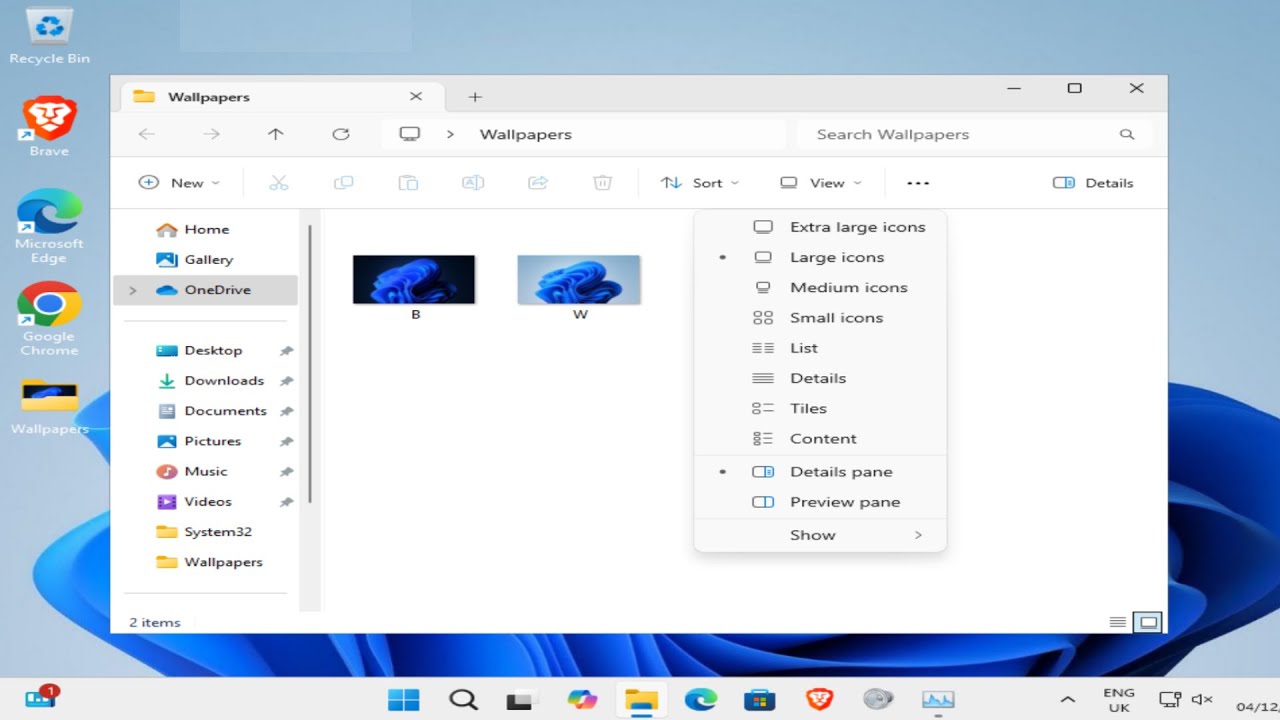Image resolution: width=1280 pixels, height=720 pixels.
Task: Go forward with the right arrow
Action: 211,134
